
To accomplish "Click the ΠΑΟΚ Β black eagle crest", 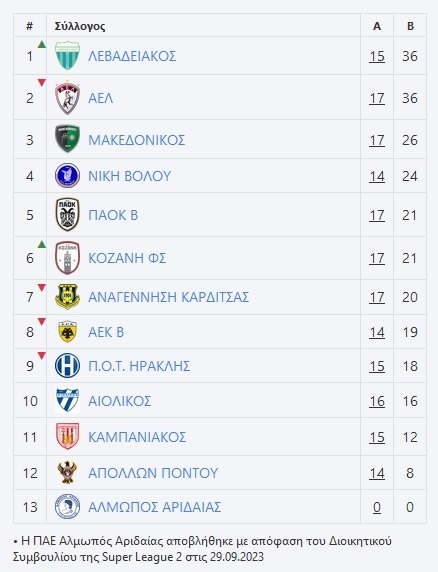I will (67, 215).
